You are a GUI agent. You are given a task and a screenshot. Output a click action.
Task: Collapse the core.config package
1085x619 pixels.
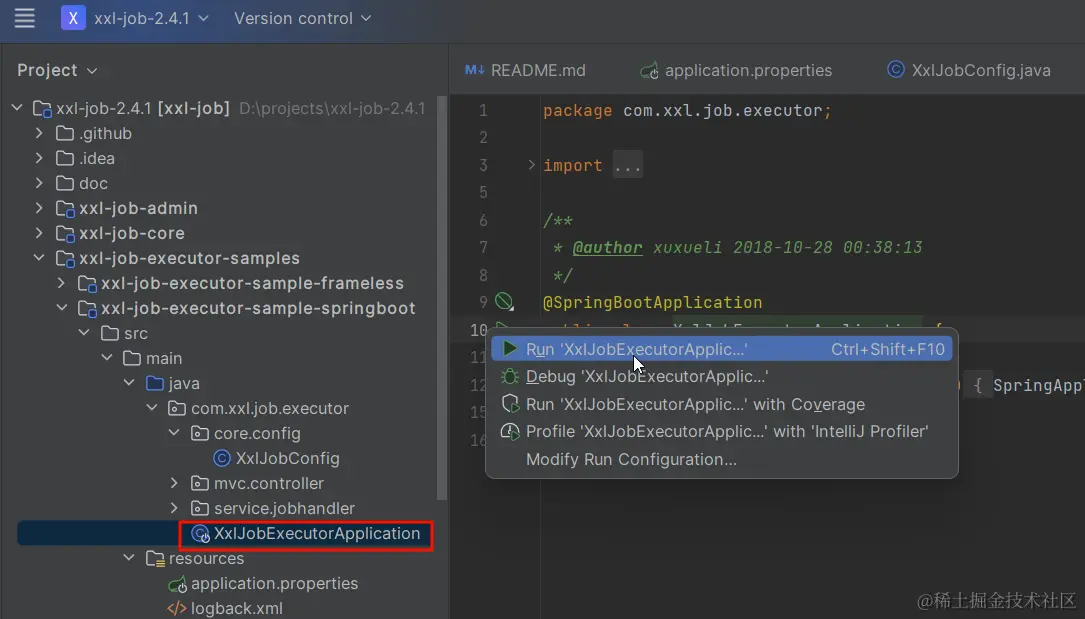coord(174,433)
